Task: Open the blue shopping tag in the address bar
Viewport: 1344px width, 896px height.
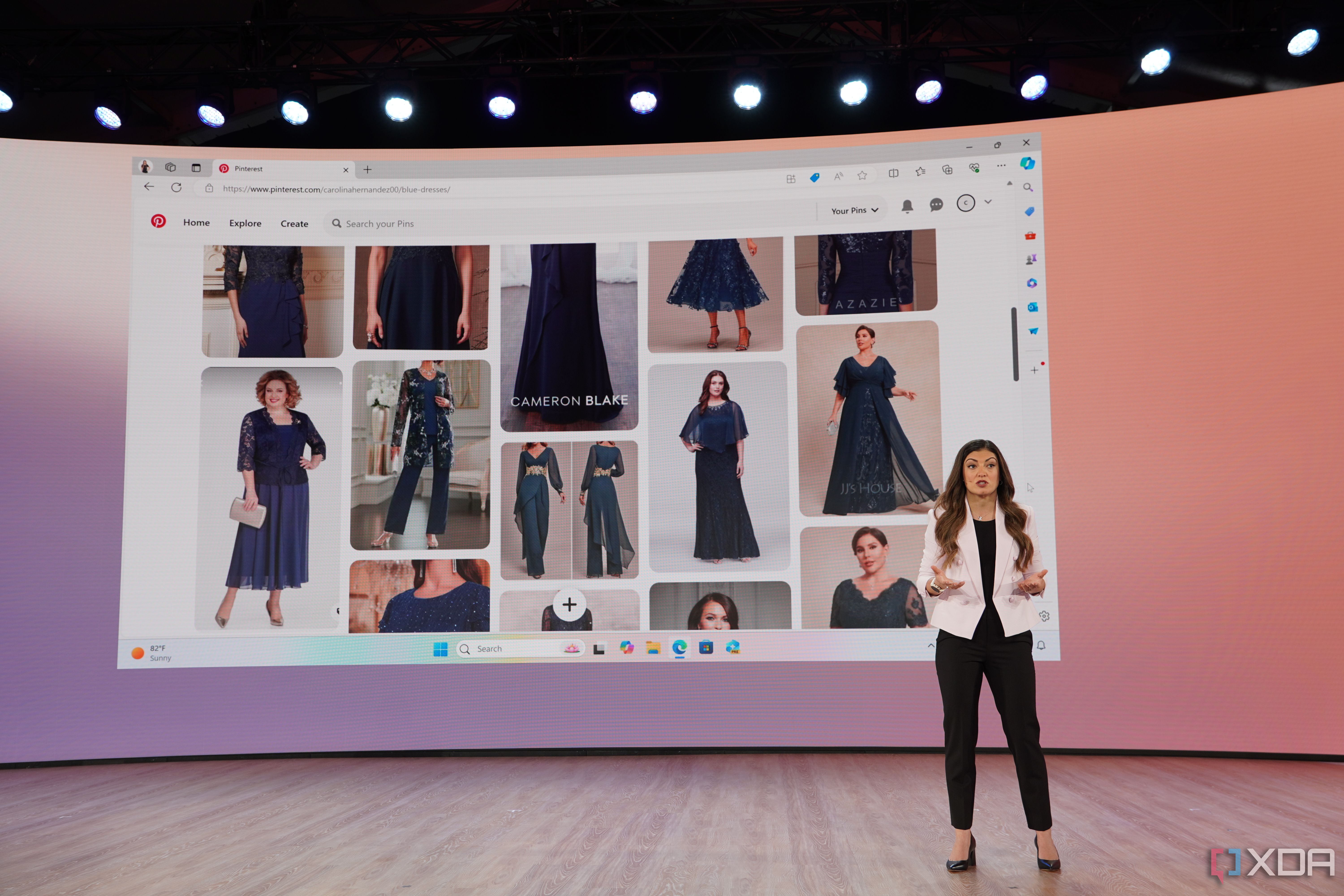Action: [815, 178]
